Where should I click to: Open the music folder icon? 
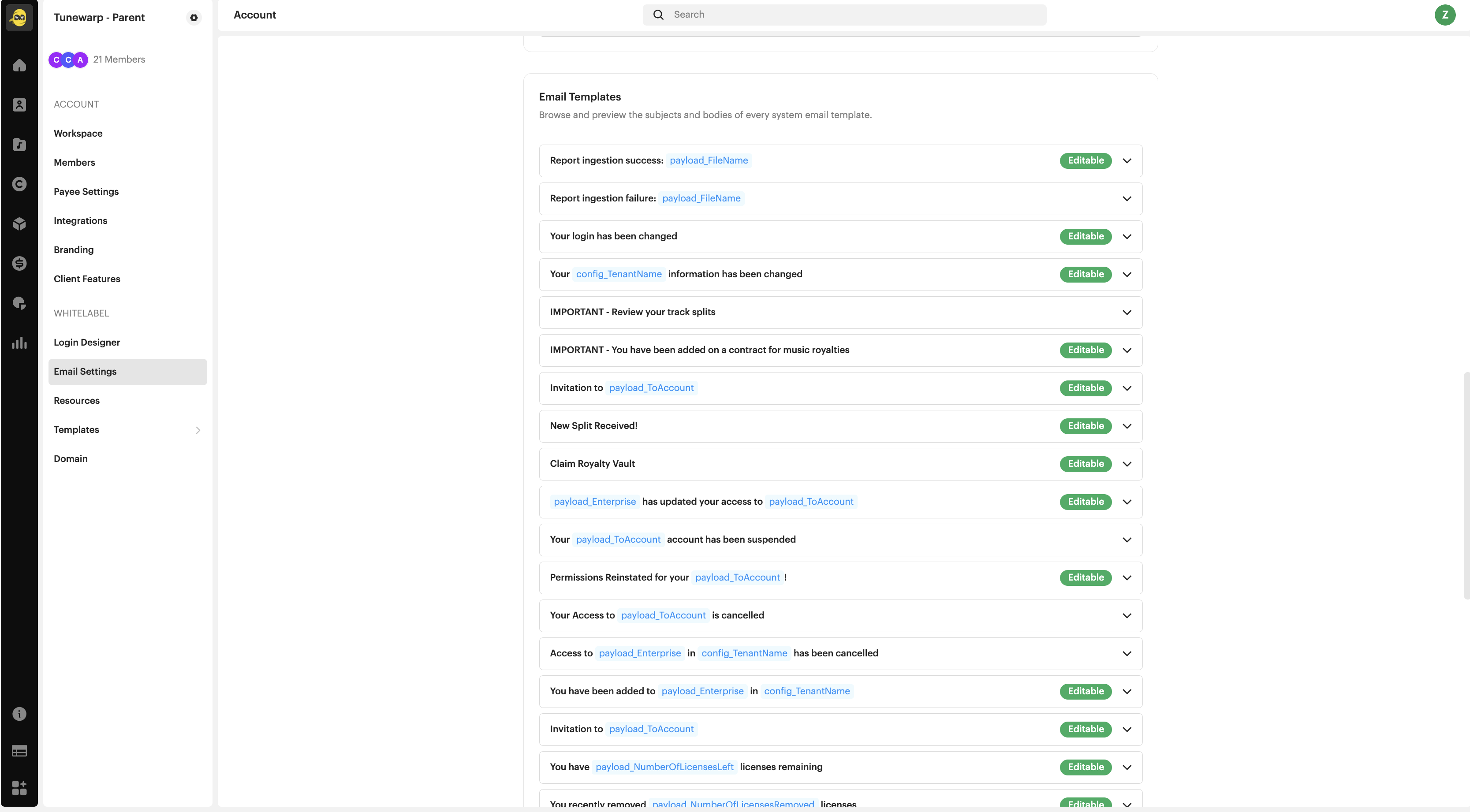click(x=19, y=144)
